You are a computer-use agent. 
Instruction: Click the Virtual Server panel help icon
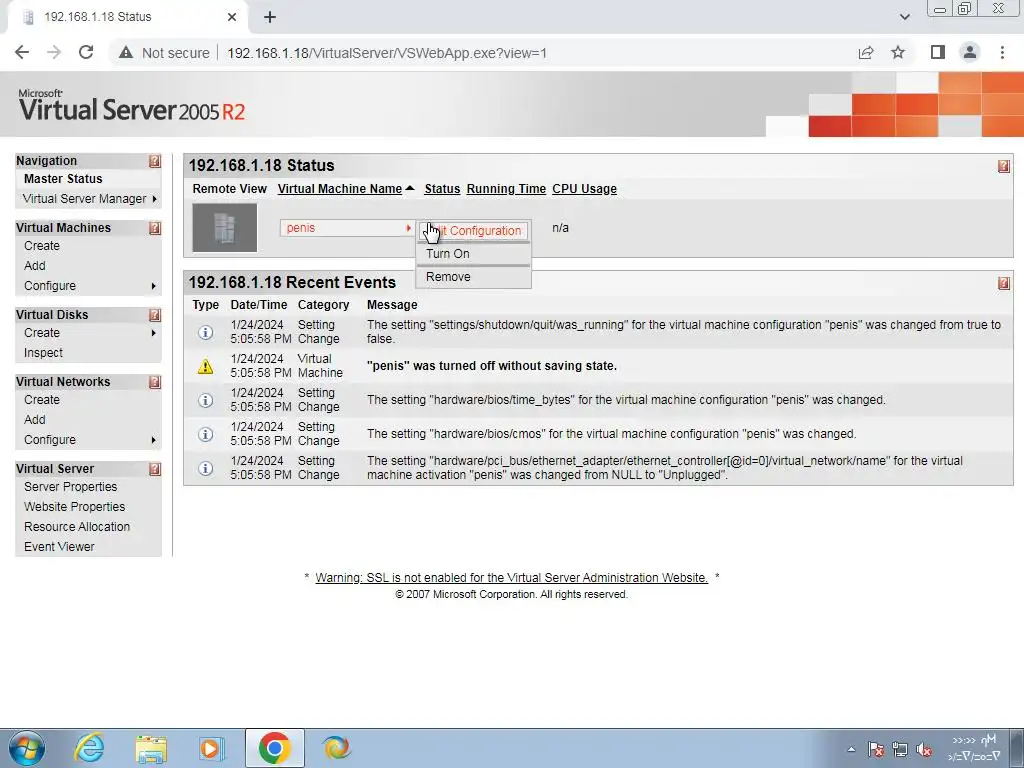point(155,469)
